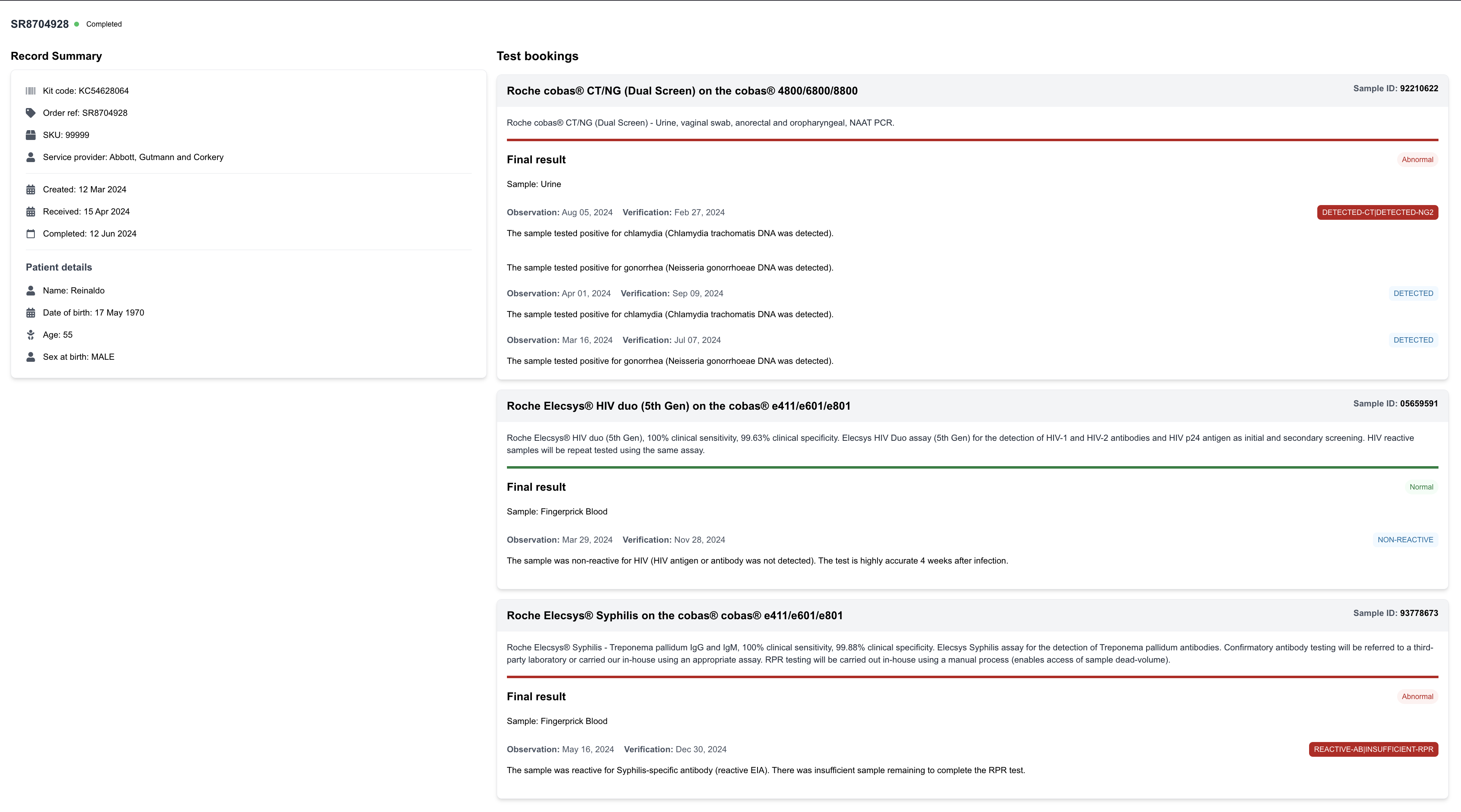Click Observation: Mar 16, 2024 date
The image size is (1461, 812).
pos(560,340)
